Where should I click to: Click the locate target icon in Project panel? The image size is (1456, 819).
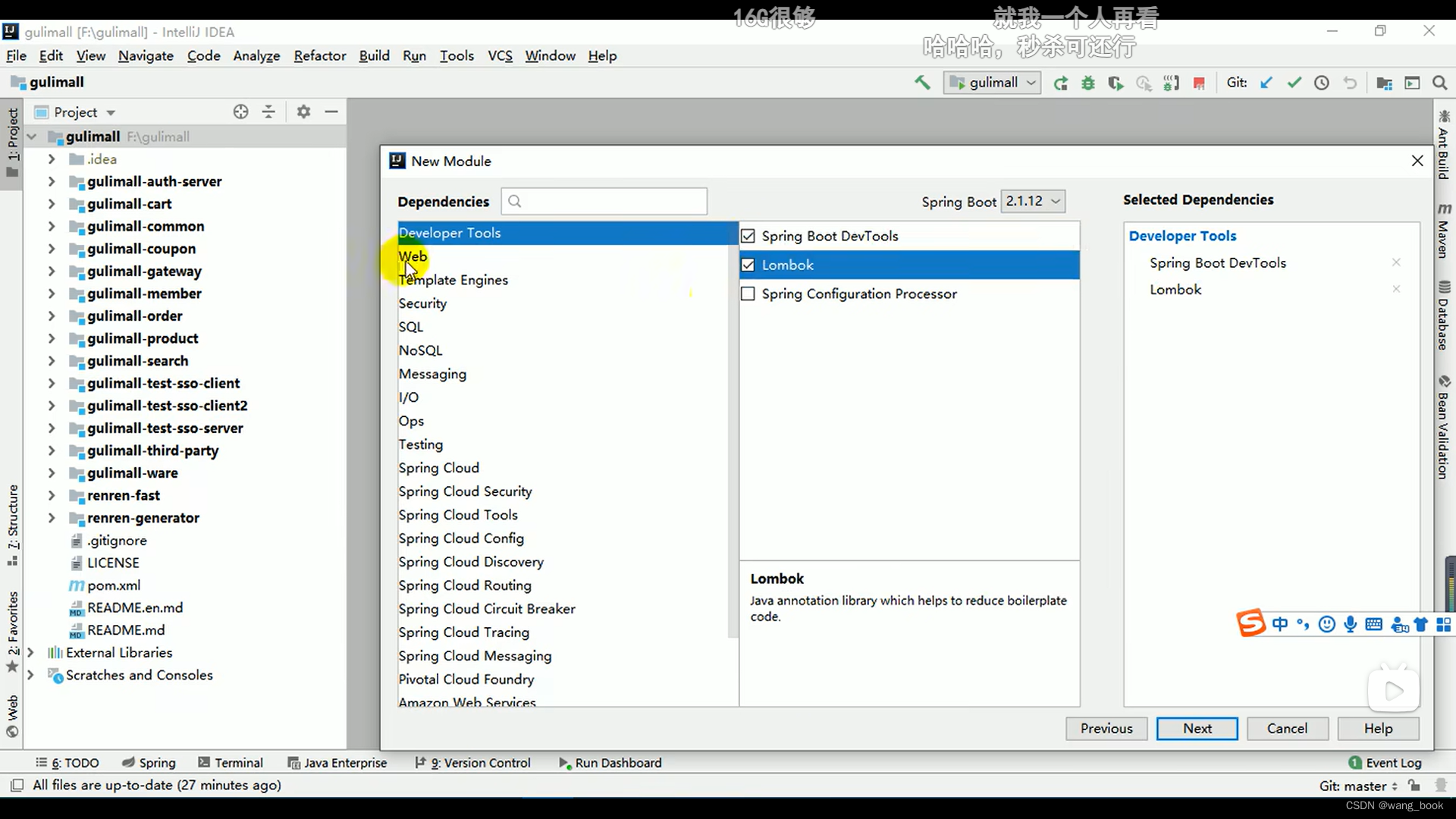(x=241, y=111)
